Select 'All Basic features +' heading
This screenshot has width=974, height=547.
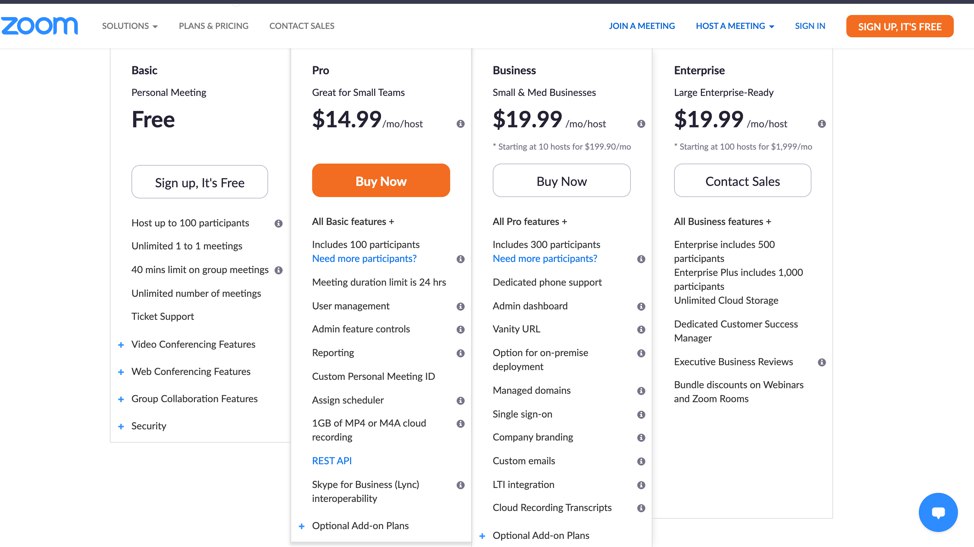[353, 222]
